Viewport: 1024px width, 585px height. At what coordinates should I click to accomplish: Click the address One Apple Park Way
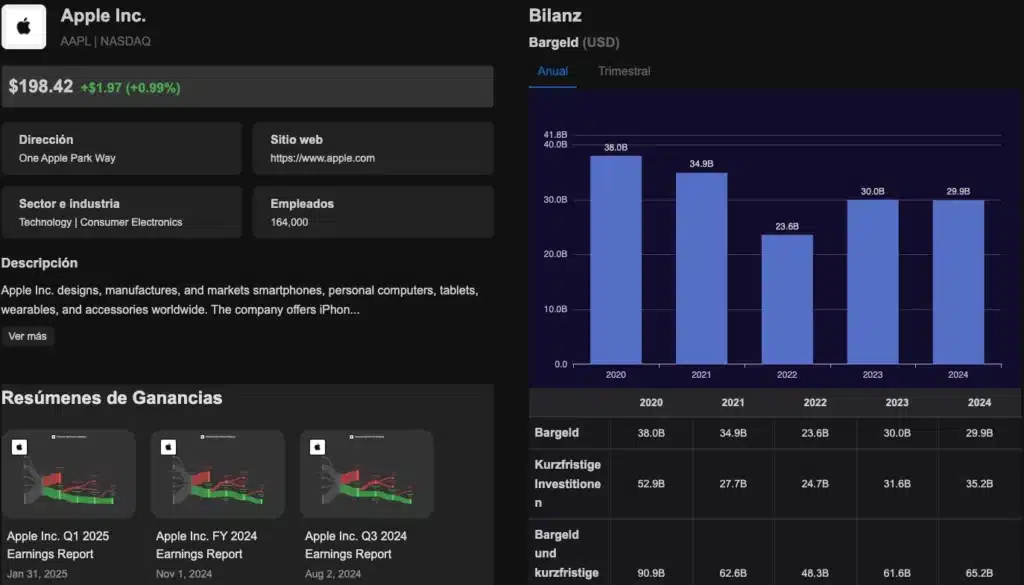coord(67,158)
